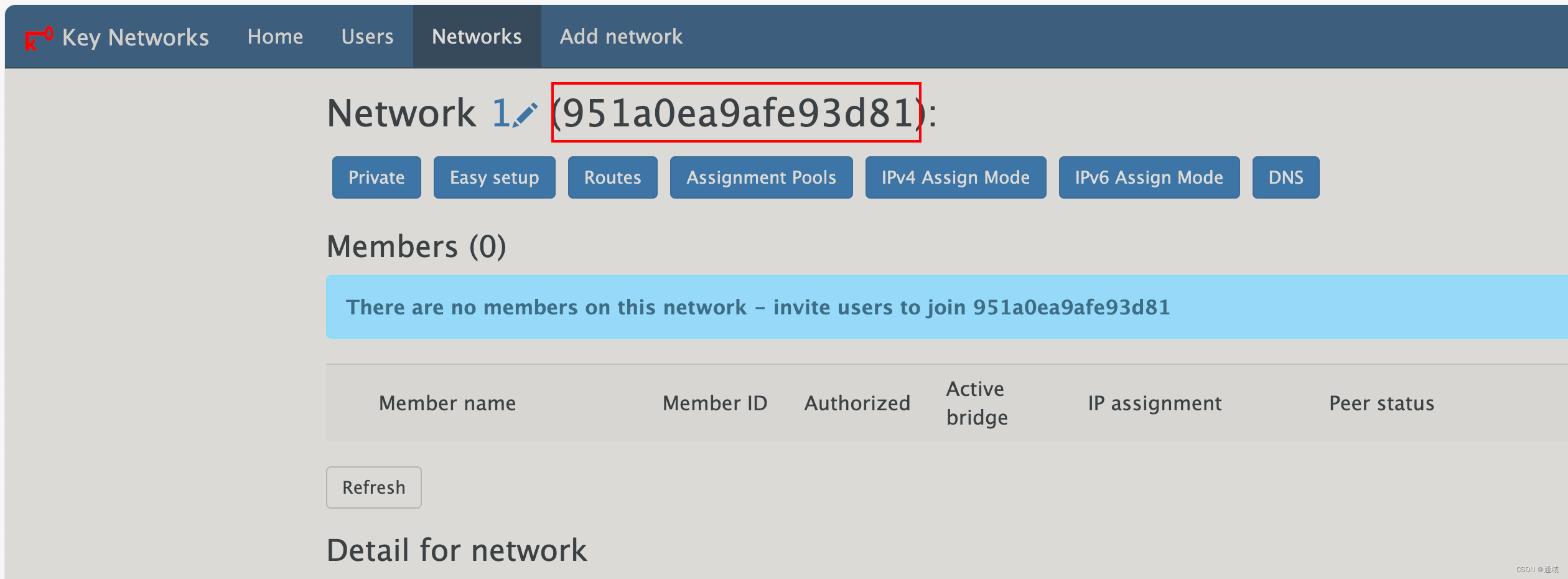Open the DNS settings
The image size is (1568, 579).
point(1286,177)
